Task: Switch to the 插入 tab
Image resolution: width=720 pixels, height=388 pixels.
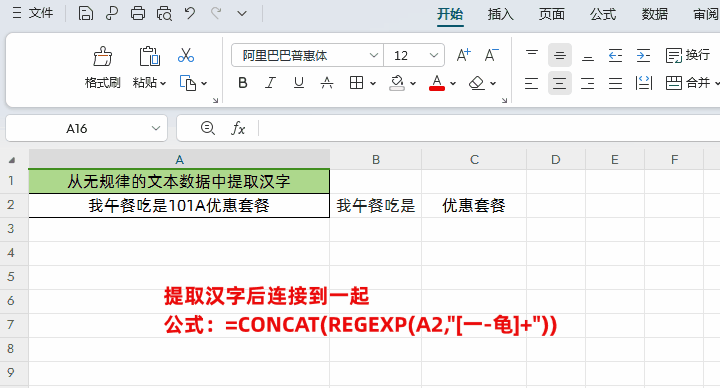Action: pyautogui.click(x=500, y=14)
